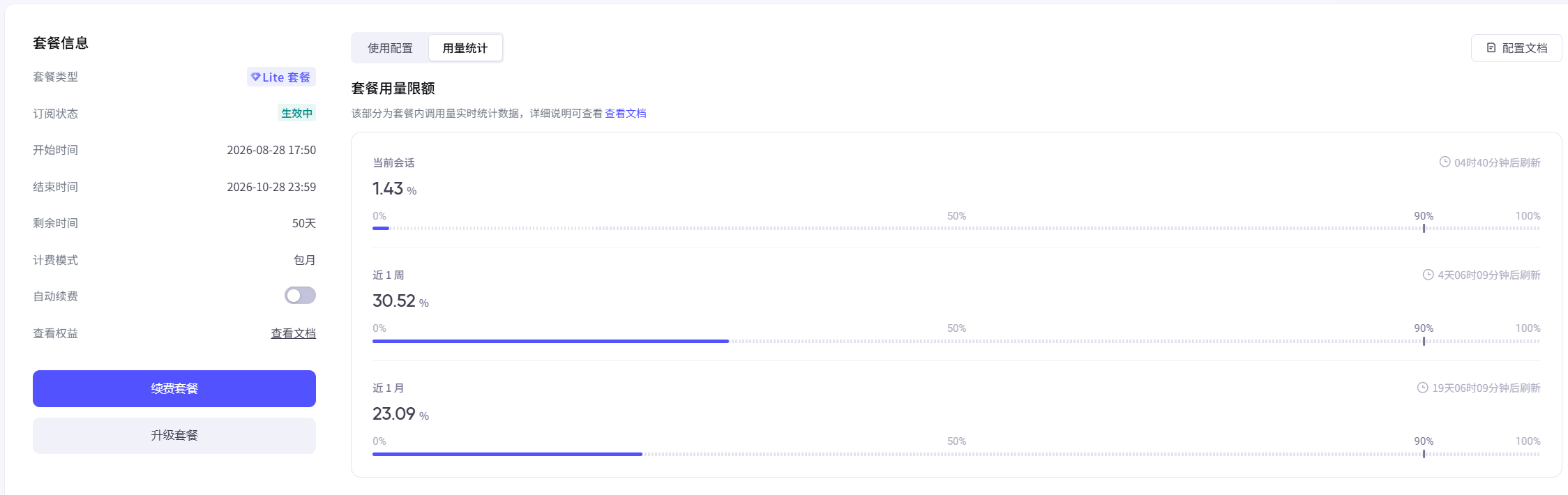Viewport: 1568px width, 495px height.
Task: Click the 生效中 status badge
Action: tap(296, 113)
